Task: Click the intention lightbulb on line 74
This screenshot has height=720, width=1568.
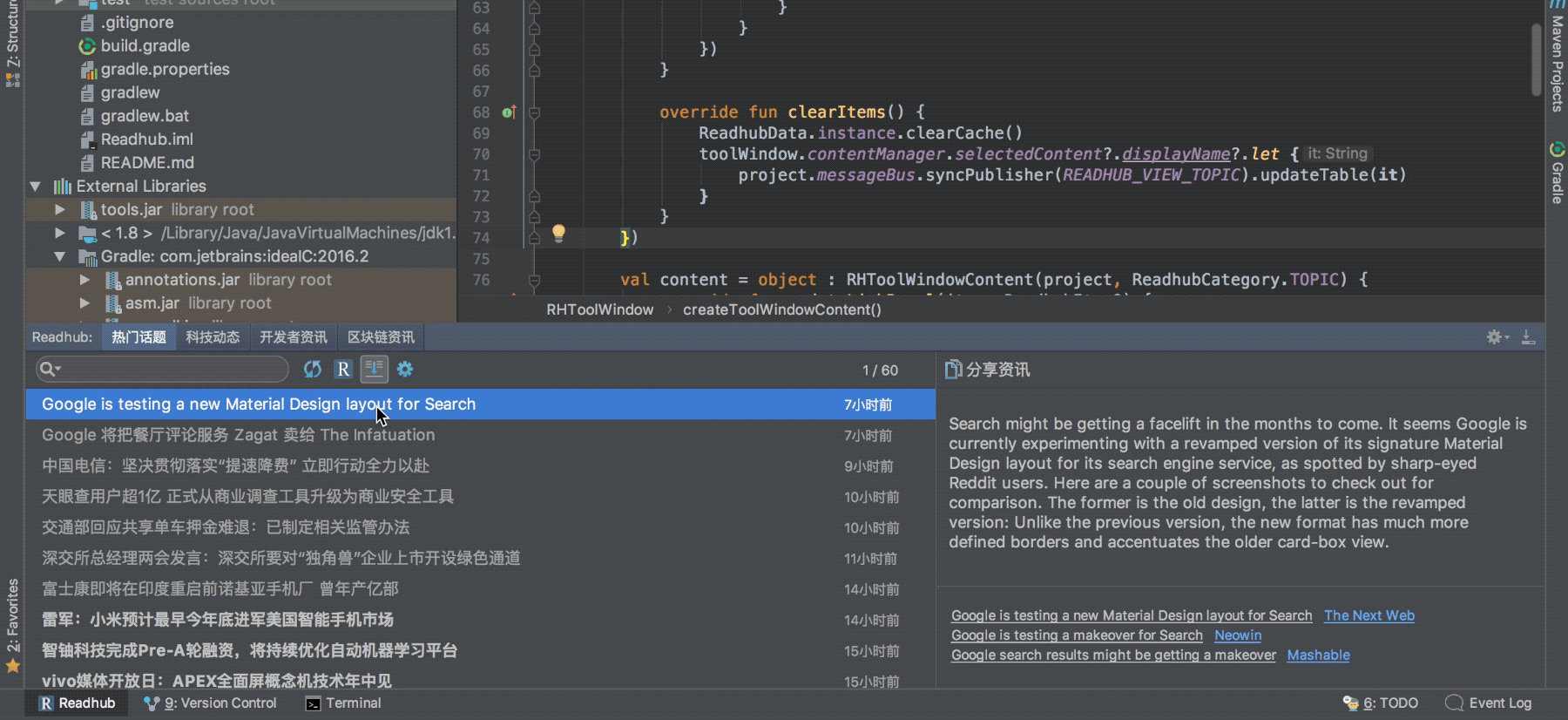Action: (x=558, y=234)
